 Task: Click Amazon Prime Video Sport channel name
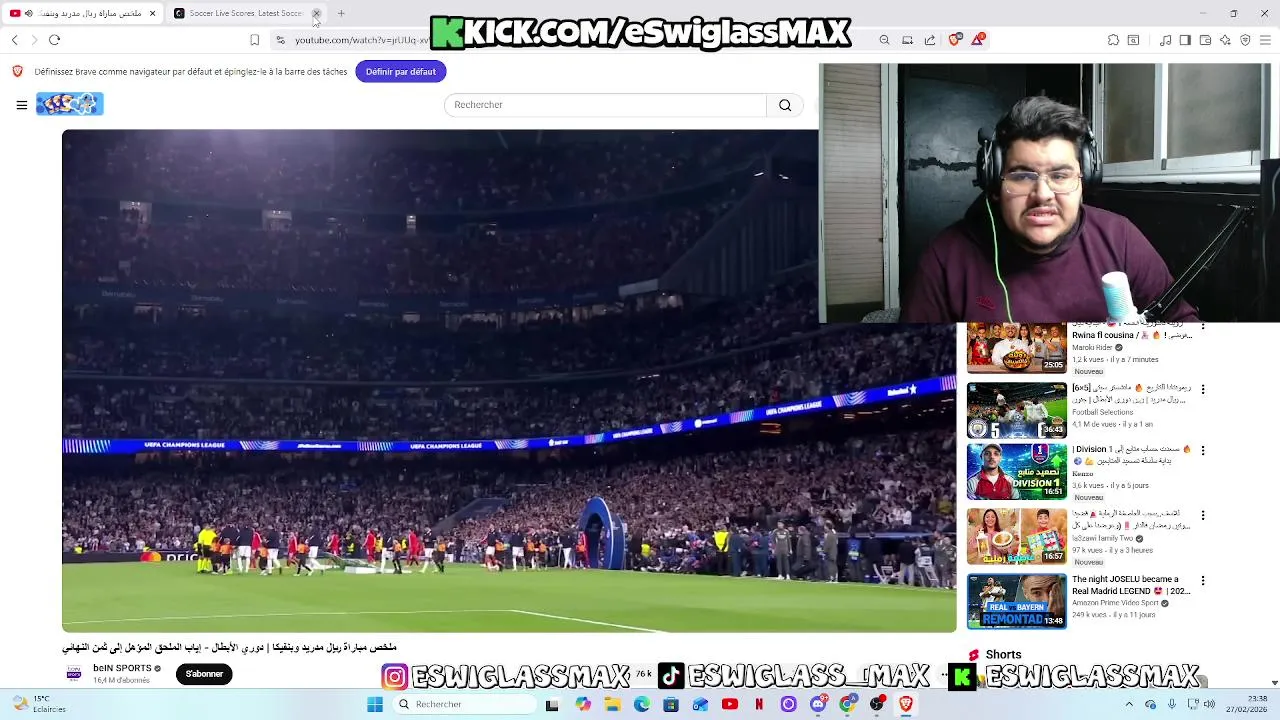[x=1115, y=603]
